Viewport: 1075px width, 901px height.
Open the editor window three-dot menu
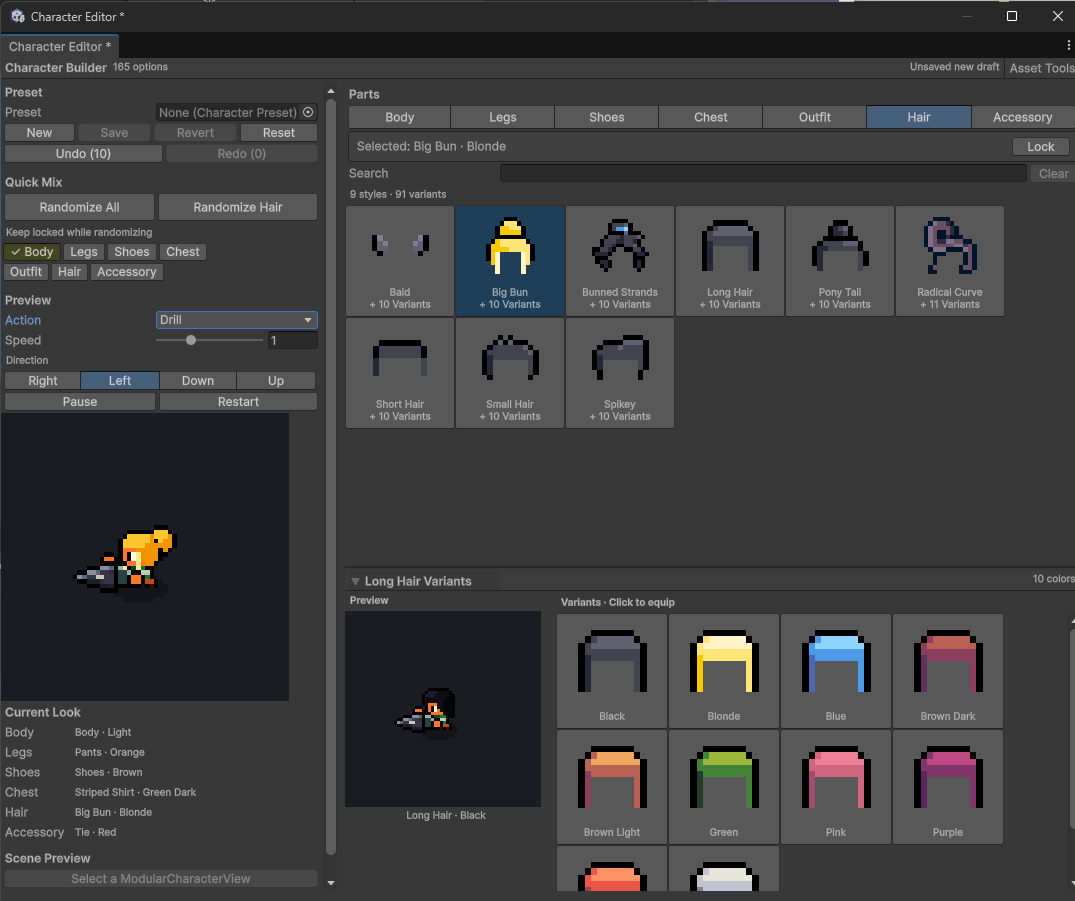click(x=1067, y=46)
